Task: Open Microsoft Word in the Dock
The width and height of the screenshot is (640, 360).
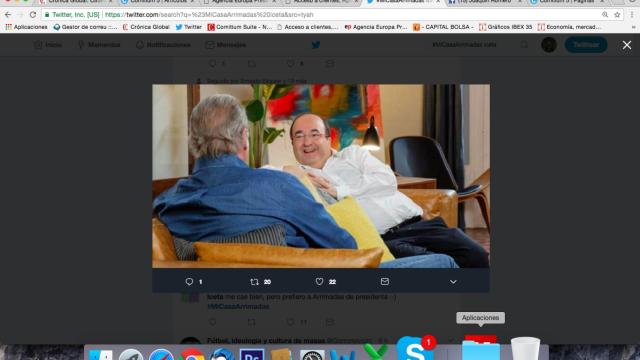Action: click(x=342, y=354)
